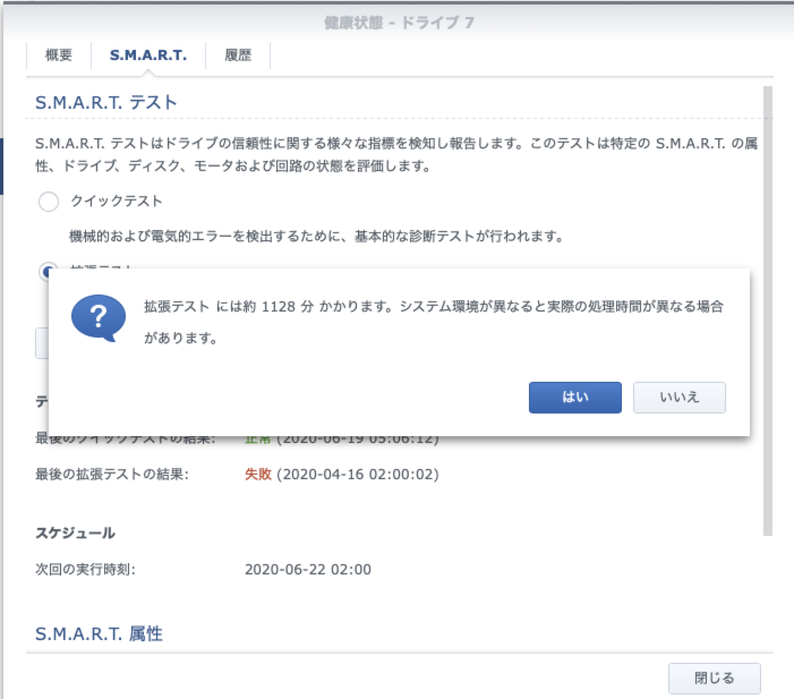
Task: Switch to the 概要 tab
Action: pos(59,56)
